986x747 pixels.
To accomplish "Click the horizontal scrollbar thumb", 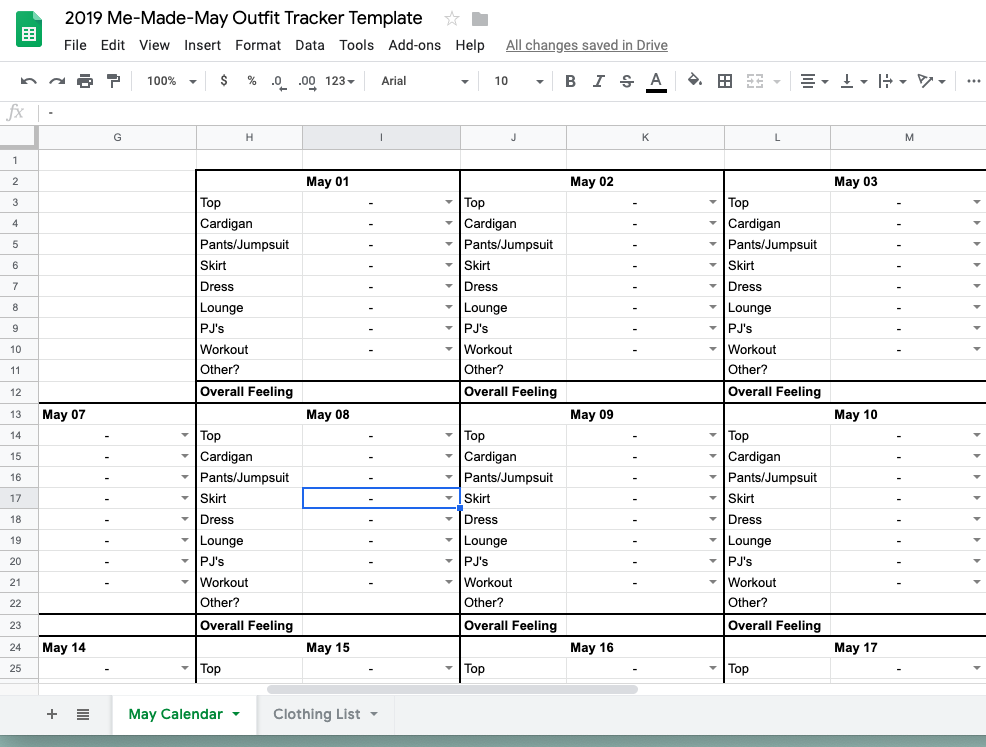I will click(x=452, y=689).
